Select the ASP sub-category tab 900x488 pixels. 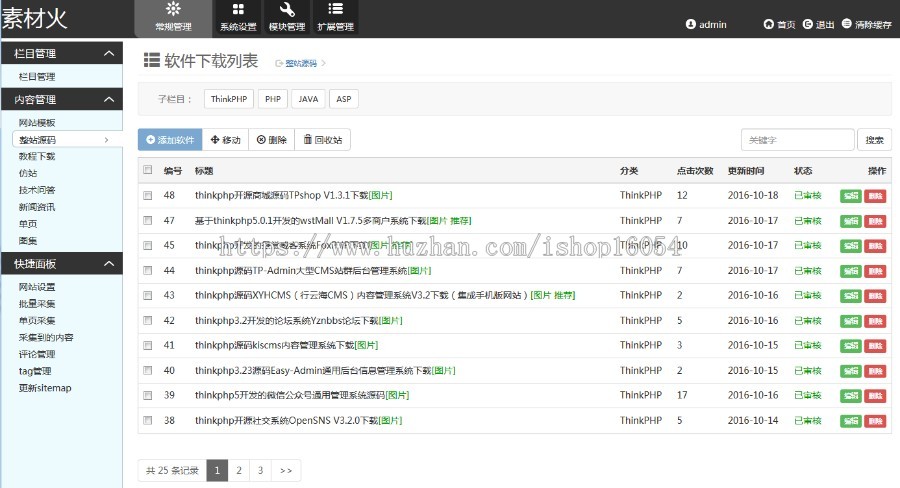344,99
